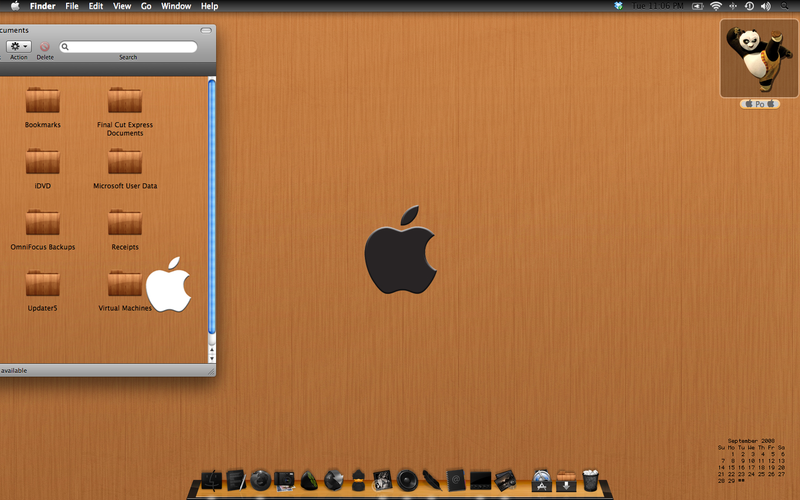Open the volume control in menu bar
Image resolution: width=800 pixels, height=500 pixels.
(x=766, y=6)
